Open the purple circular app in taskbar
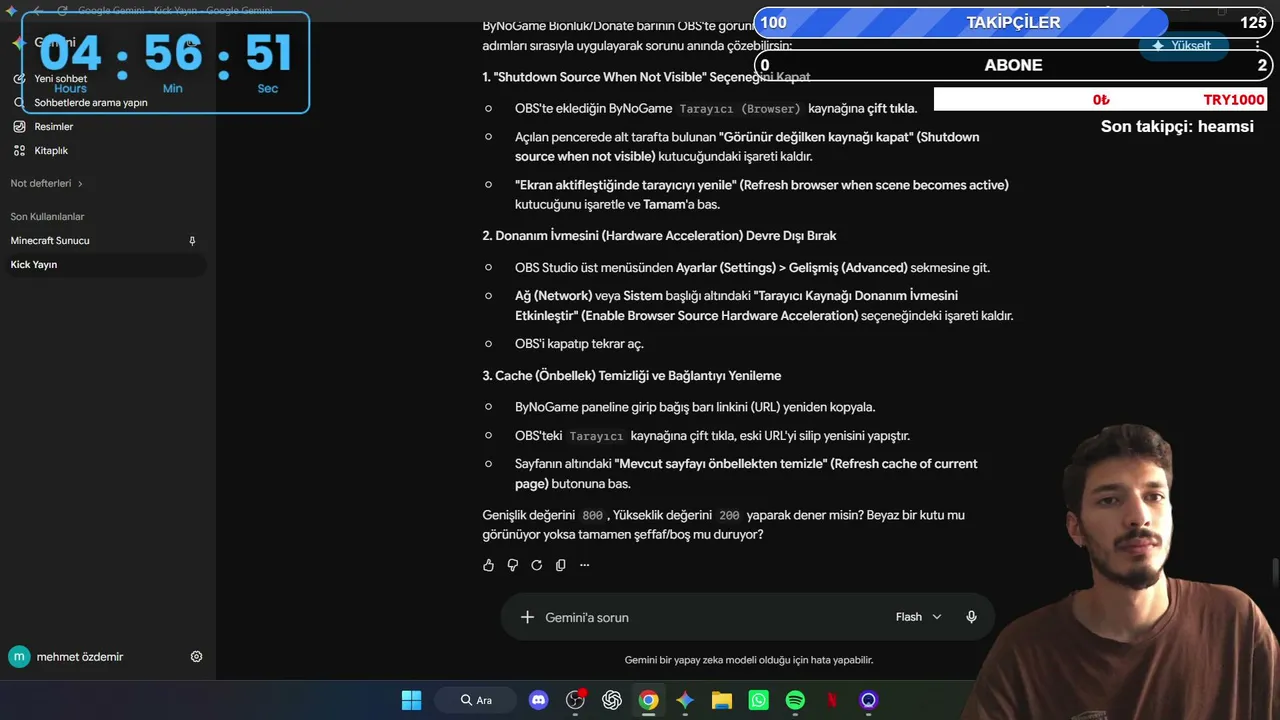Viewport: 1280px width, 720px height. click(868, 700)
